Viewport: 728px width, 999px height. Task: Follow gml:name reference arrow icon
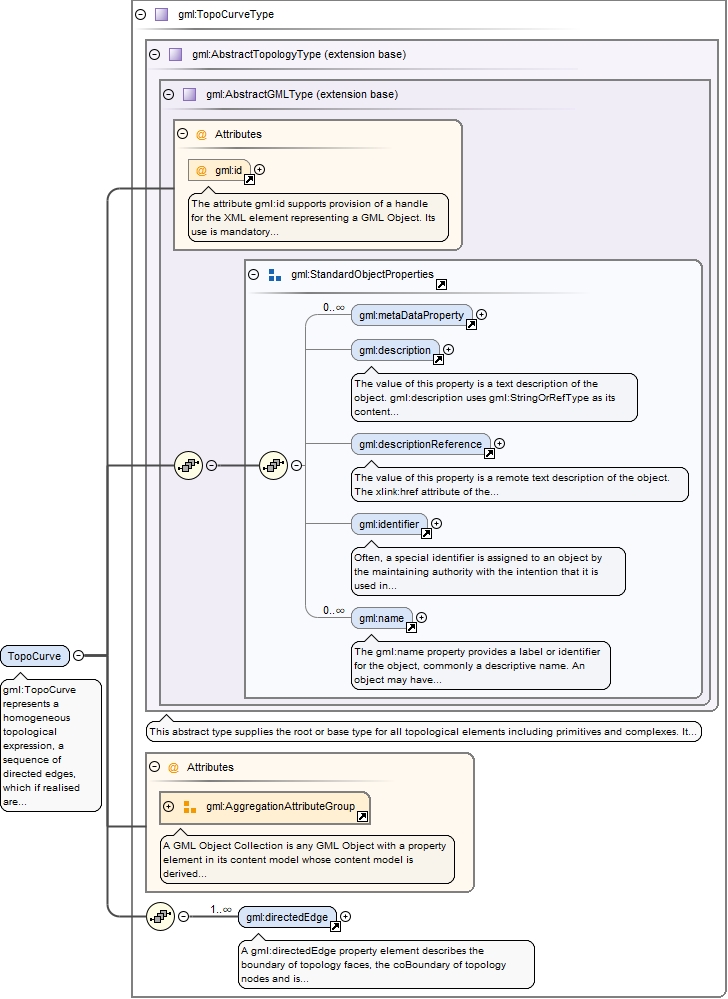411,628
